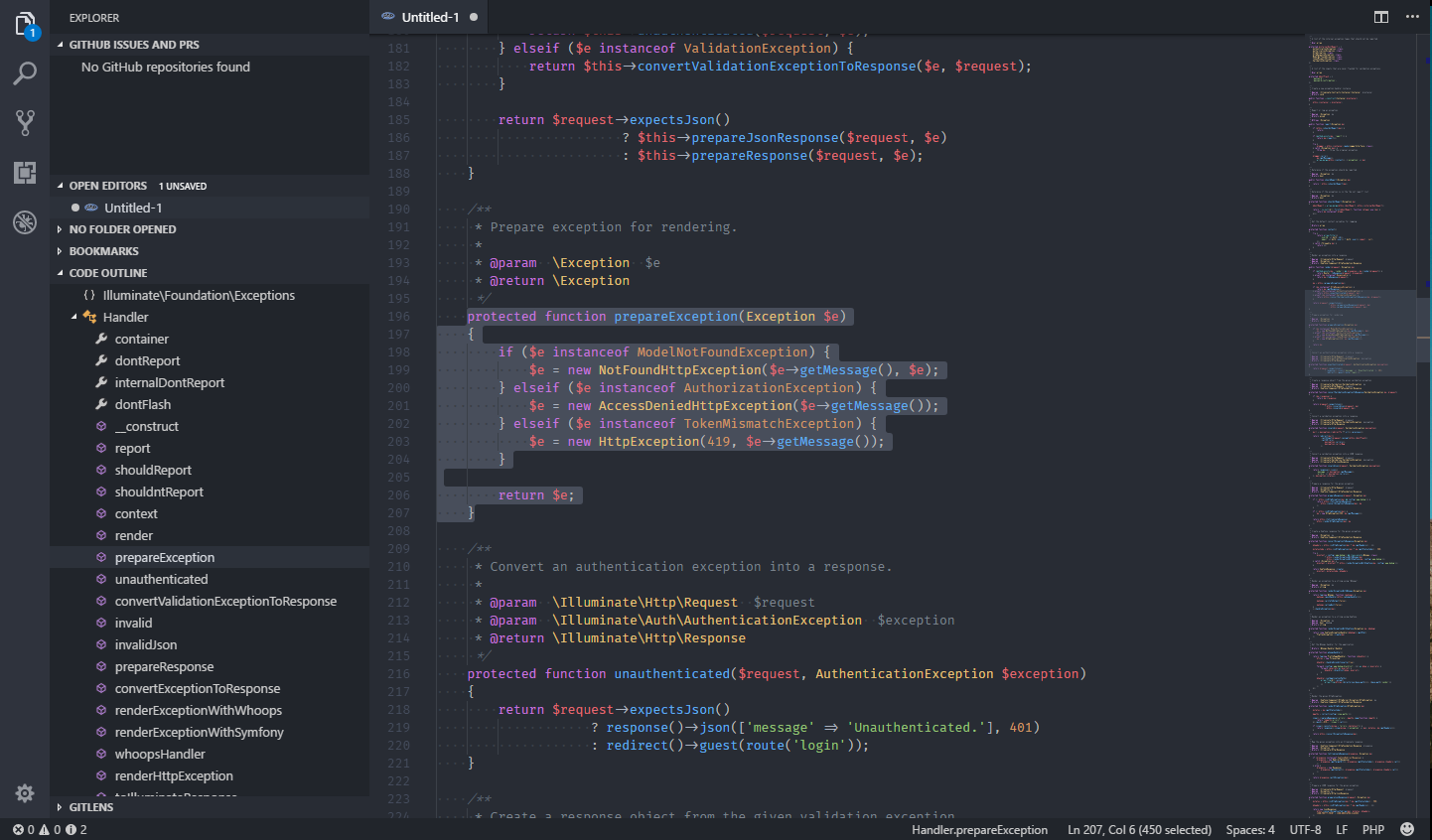Click Handler.prepareException in status bar
This screenshot has width=1432, height=840.
(x=979, y=829)
